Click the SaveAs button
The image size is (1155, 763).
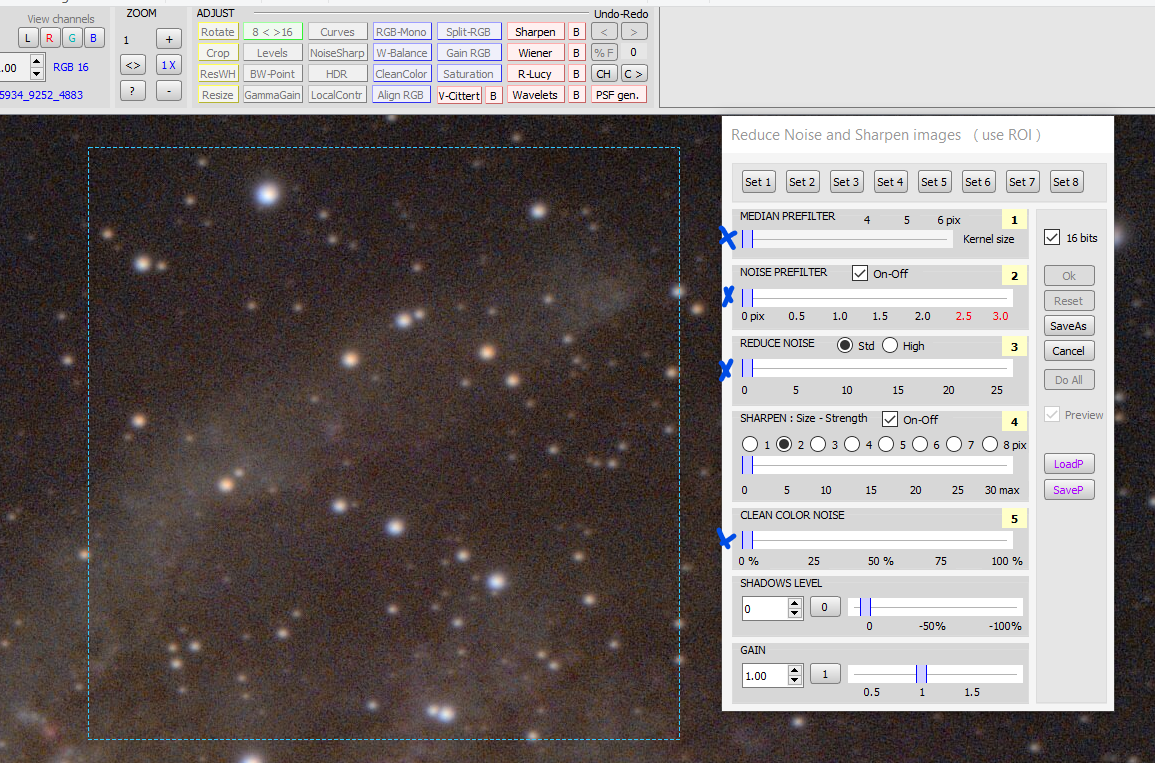point(1069,326)
